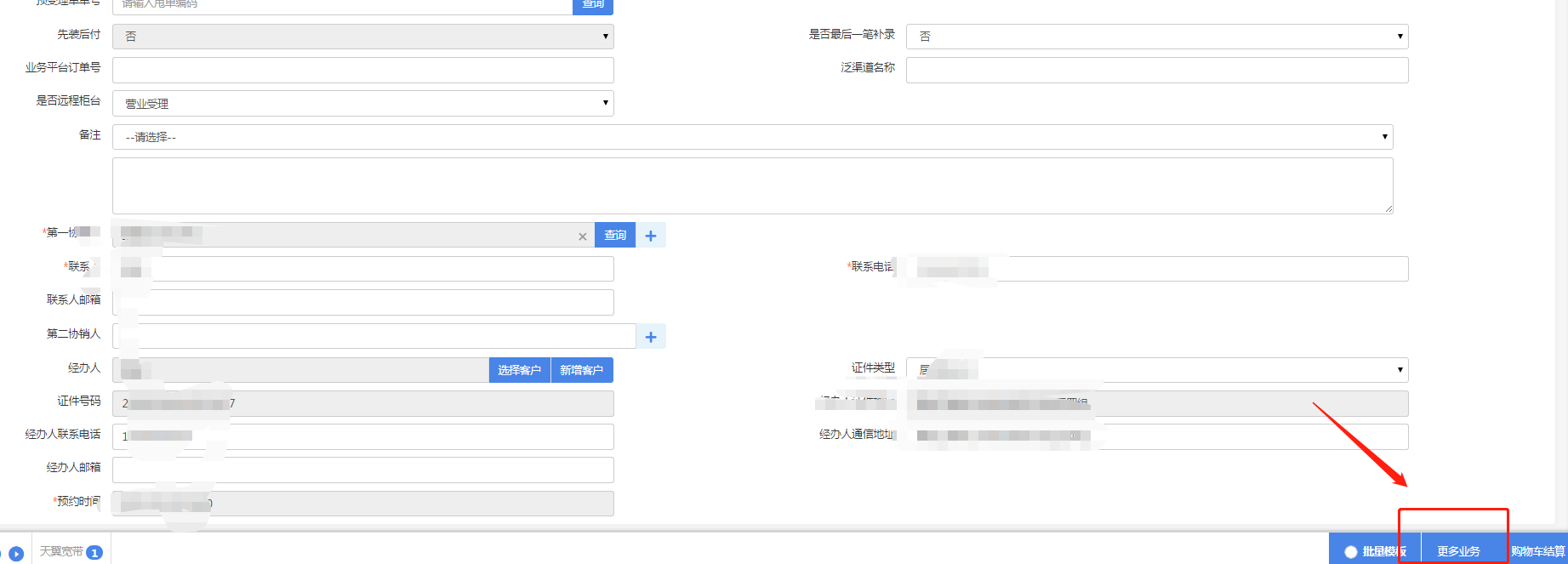Click the 经办人通信地址 input field
The image size is (1568, 564).
[1157, 436]
